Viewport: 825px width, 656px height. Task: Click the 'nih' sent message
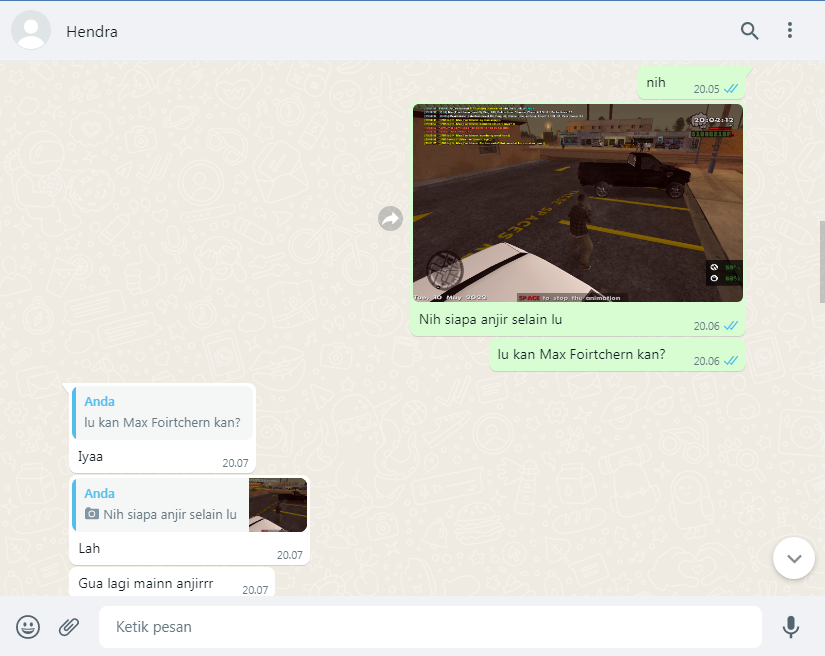pyautogui.click(x=691, y=83)
